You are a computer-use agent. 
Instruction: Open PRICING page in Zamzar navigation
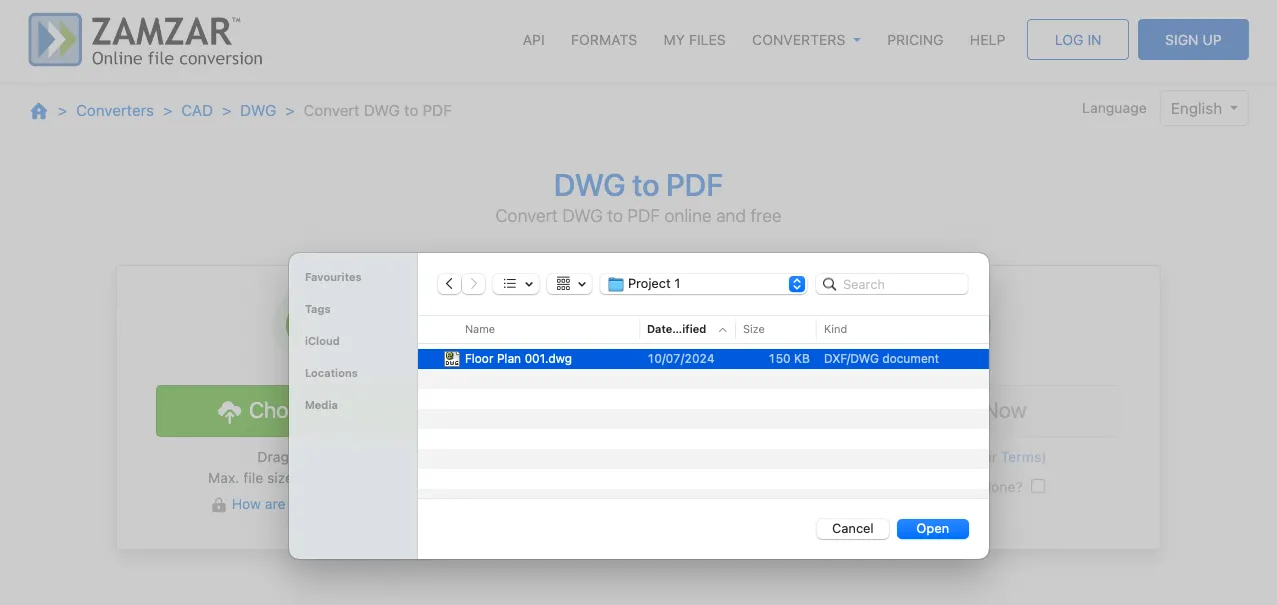[x=915, y=40]
